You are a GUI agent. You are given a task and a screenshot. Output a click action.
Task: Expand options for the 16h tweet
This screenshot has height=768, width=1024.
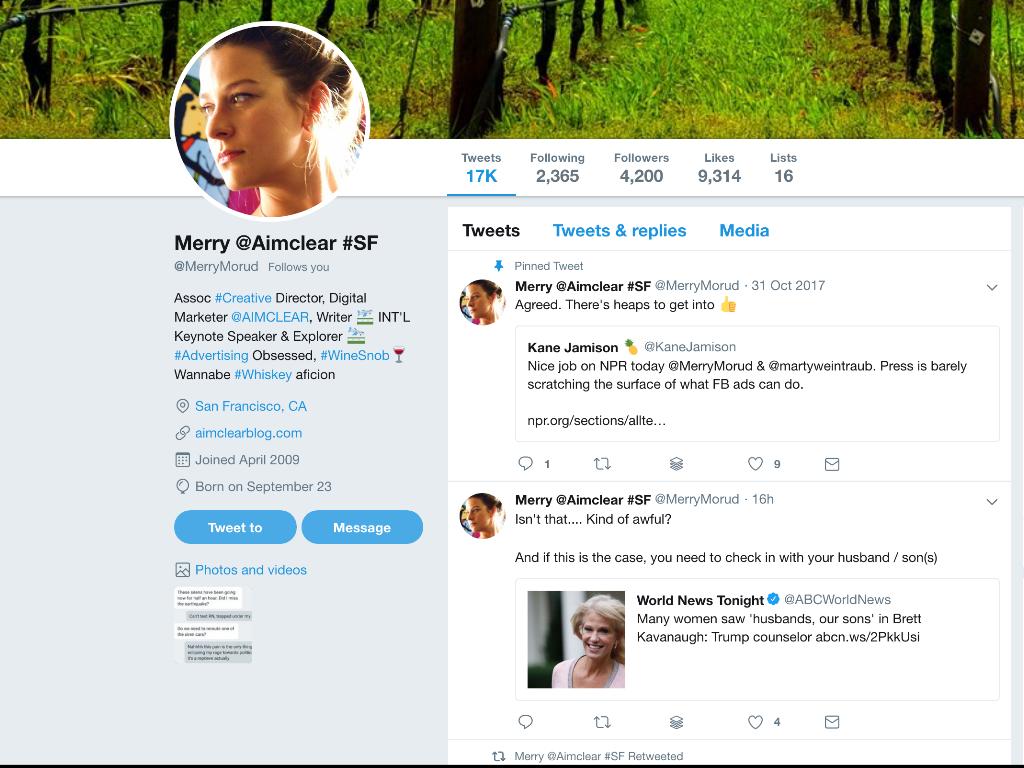(x=992, y=501)
